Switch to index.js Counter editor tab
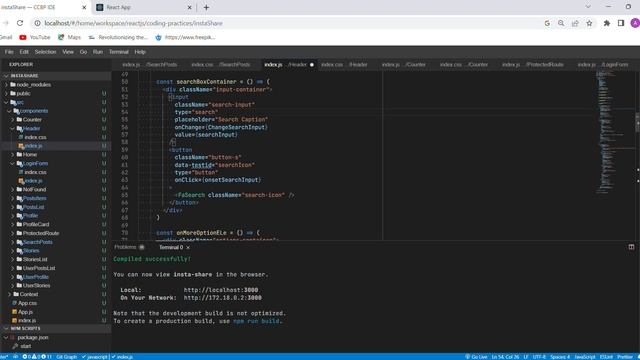640x360 pixels. click(x=404, y=64)
